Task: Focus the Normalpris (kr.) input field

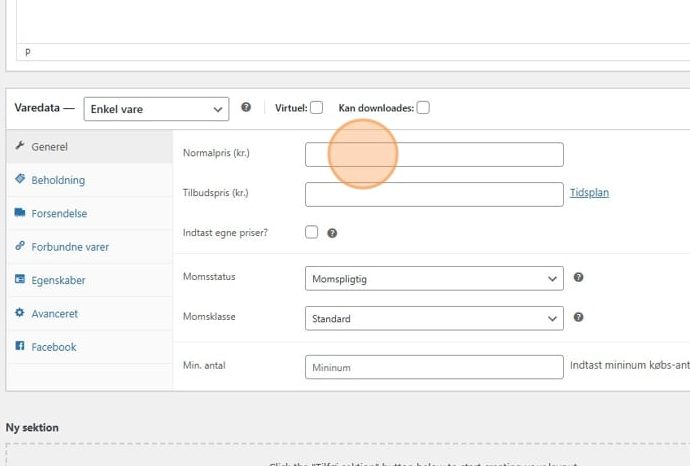Action: (x=434, y=154)
